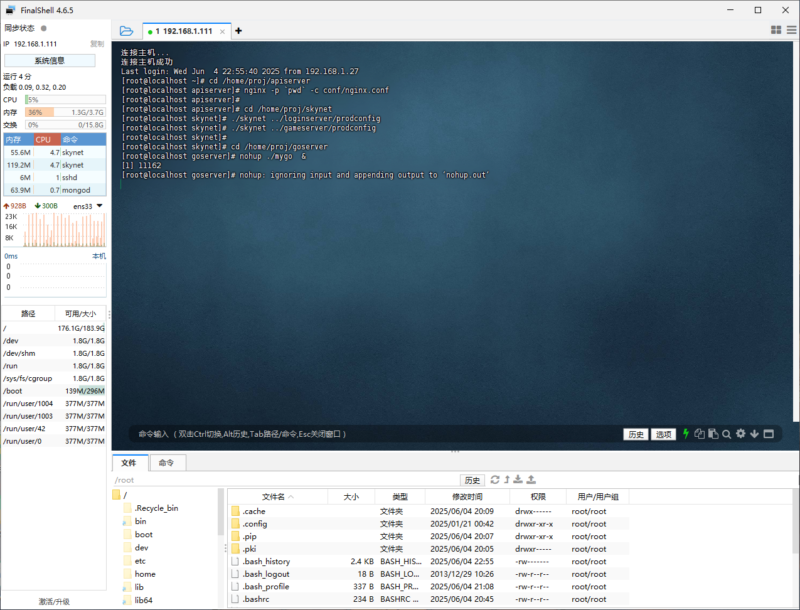Open the hamburger main menu

point(790,31)
